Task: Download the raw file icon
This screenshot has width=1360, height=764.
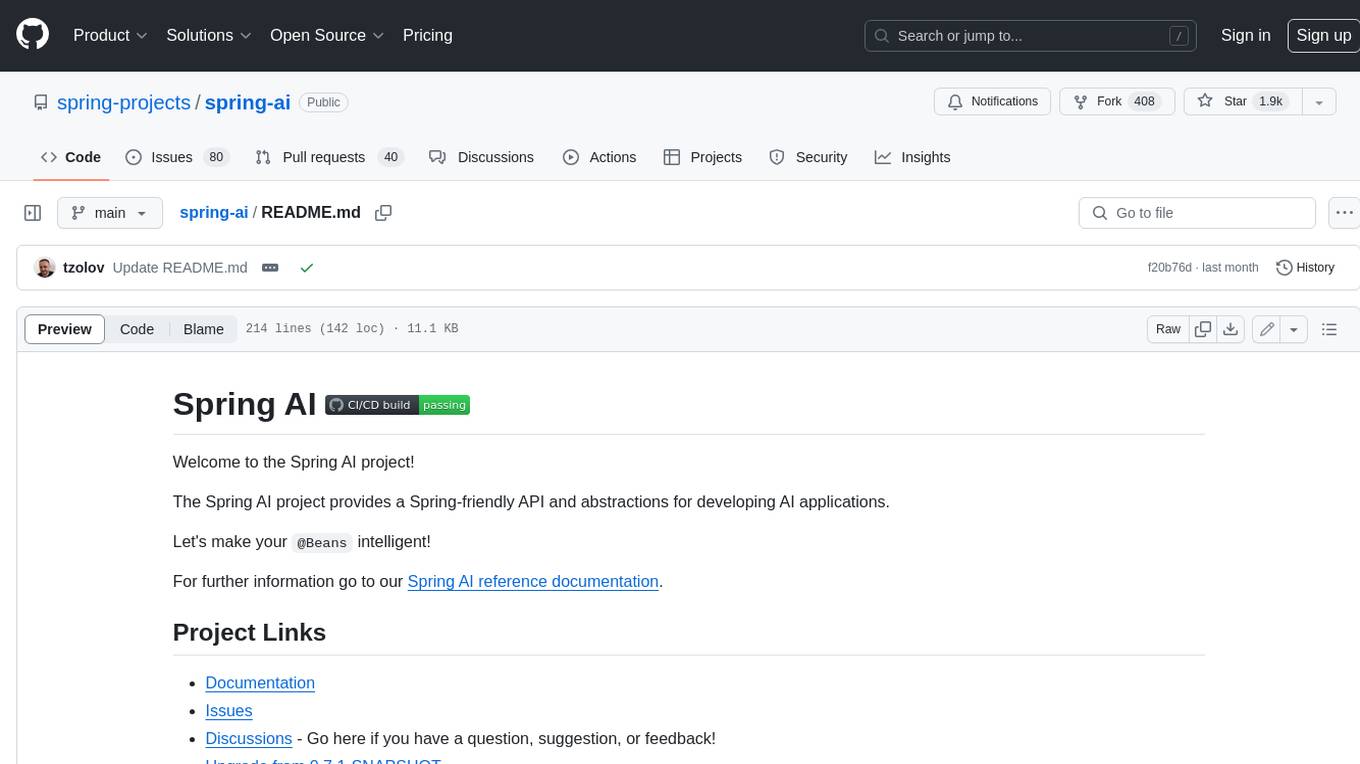Action: tap(1231, 329)
